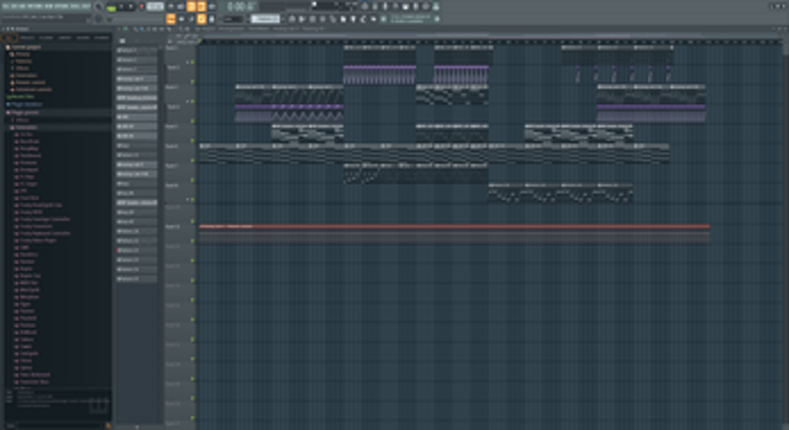Image resolution: width=789 pixels, height=430 pixels.
Task: Click the song time display
Action: [242, 7]
